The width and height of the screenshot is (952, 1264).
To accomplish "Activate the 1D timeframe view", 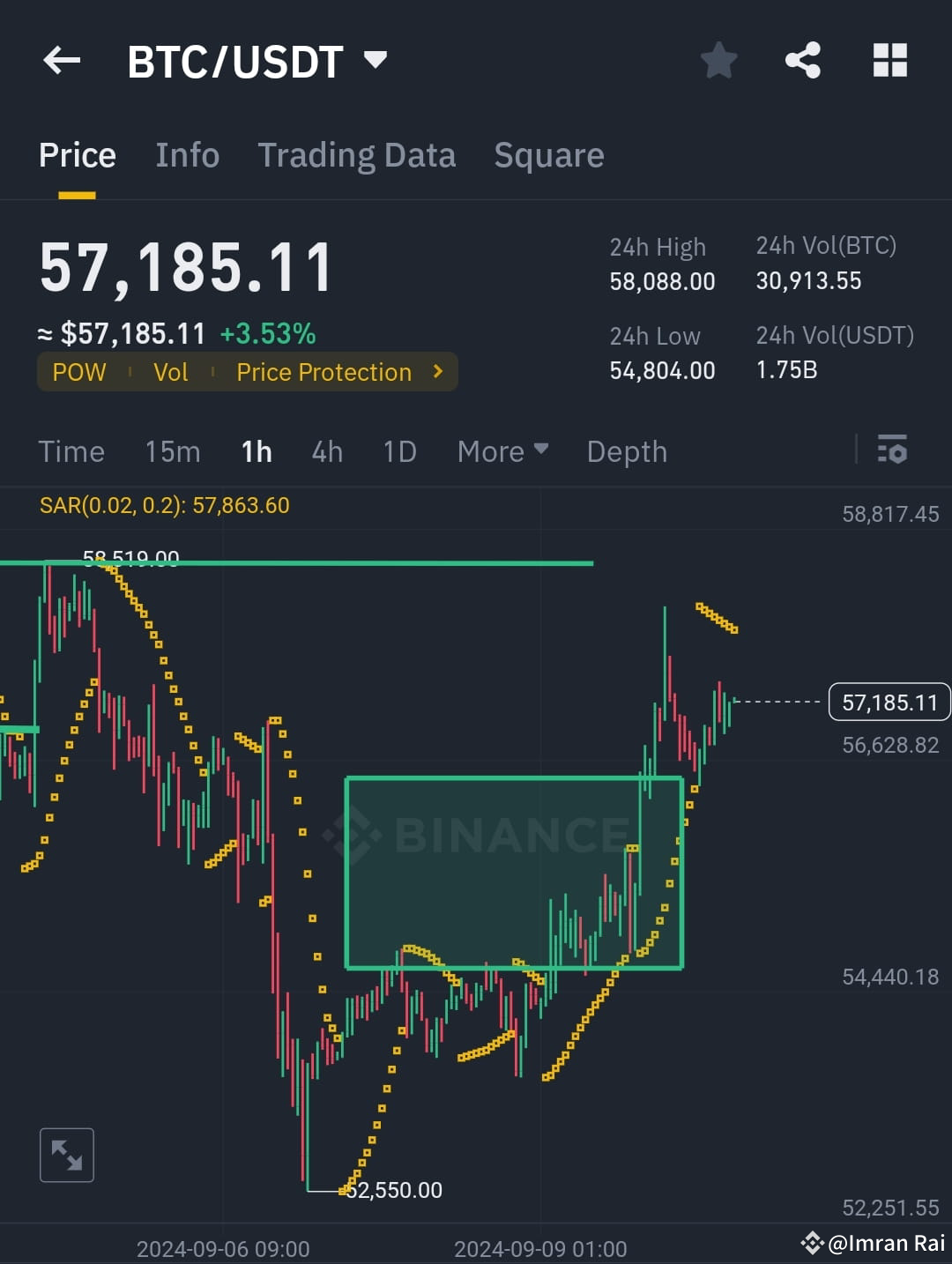I will tap(398, 450).
